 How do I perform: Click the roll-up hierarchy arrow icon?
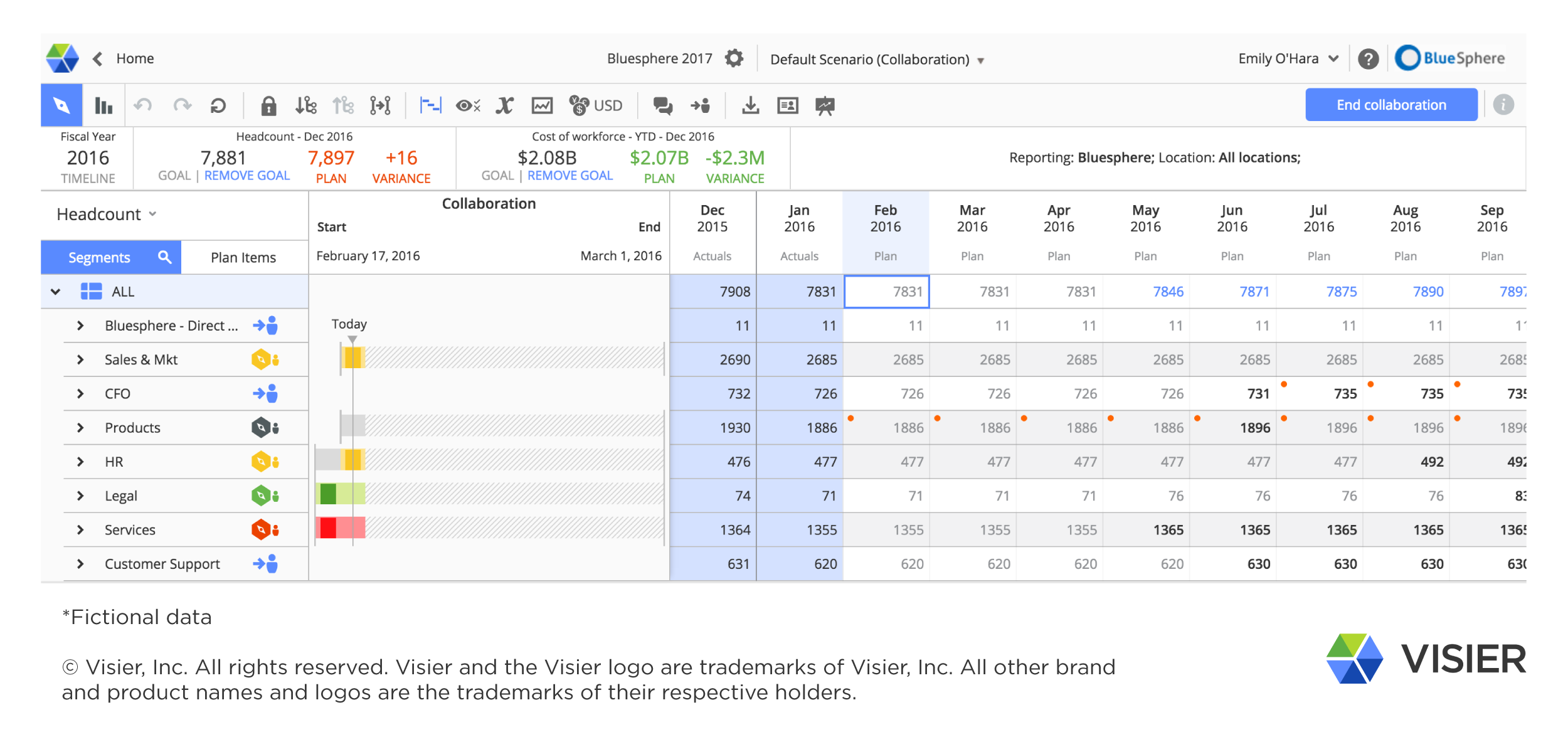click(x=343, y=105)
